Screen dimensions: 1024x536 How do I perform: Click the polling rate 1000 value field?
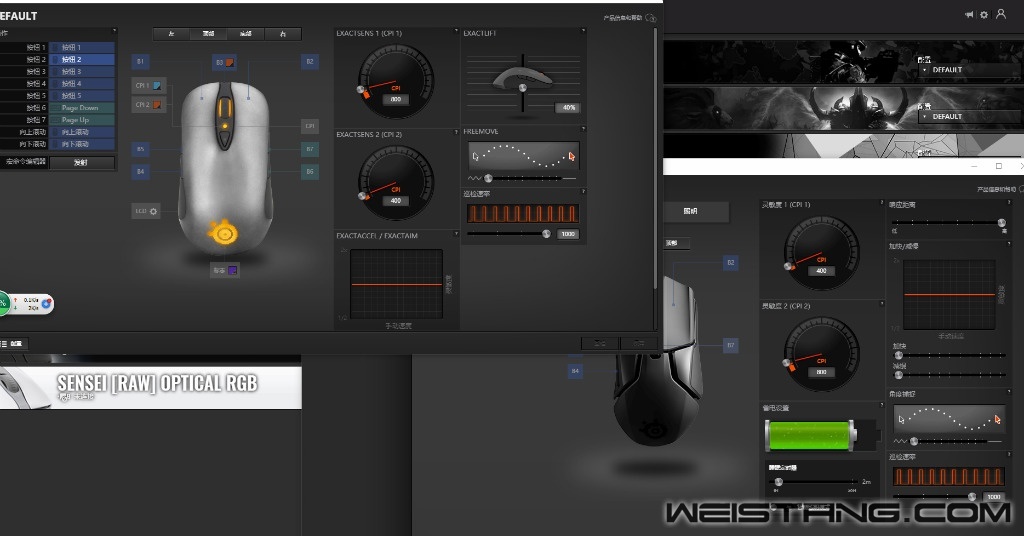click(568, 234)
